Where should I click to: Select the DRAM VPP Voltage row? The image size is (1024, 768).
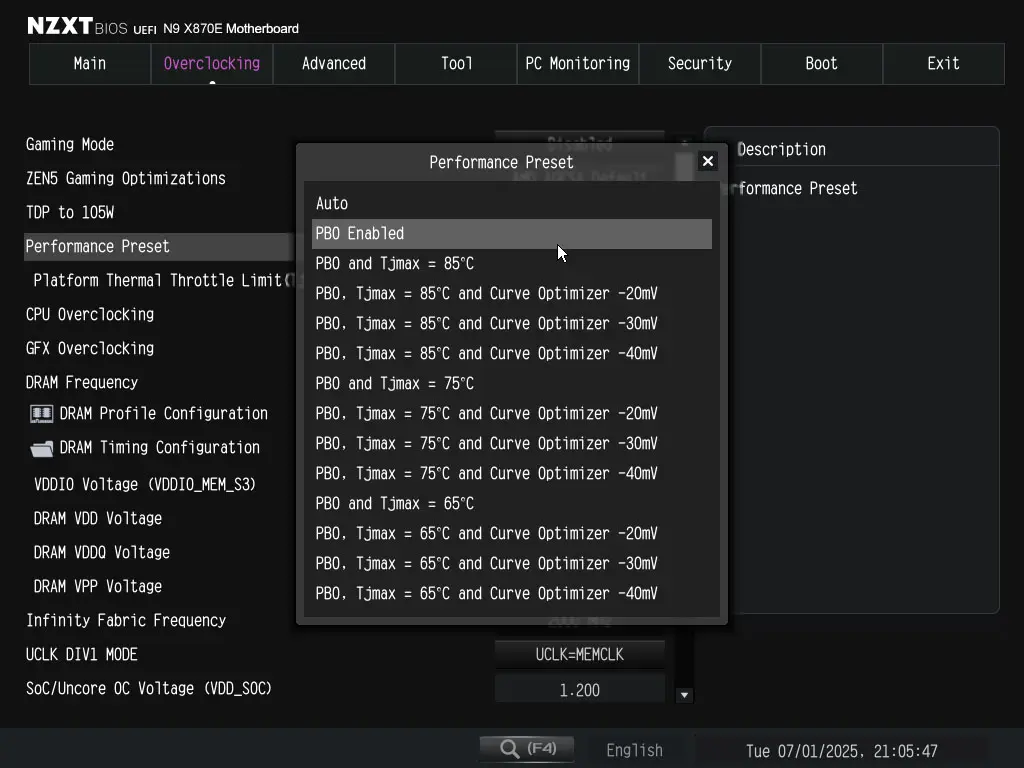98,586
